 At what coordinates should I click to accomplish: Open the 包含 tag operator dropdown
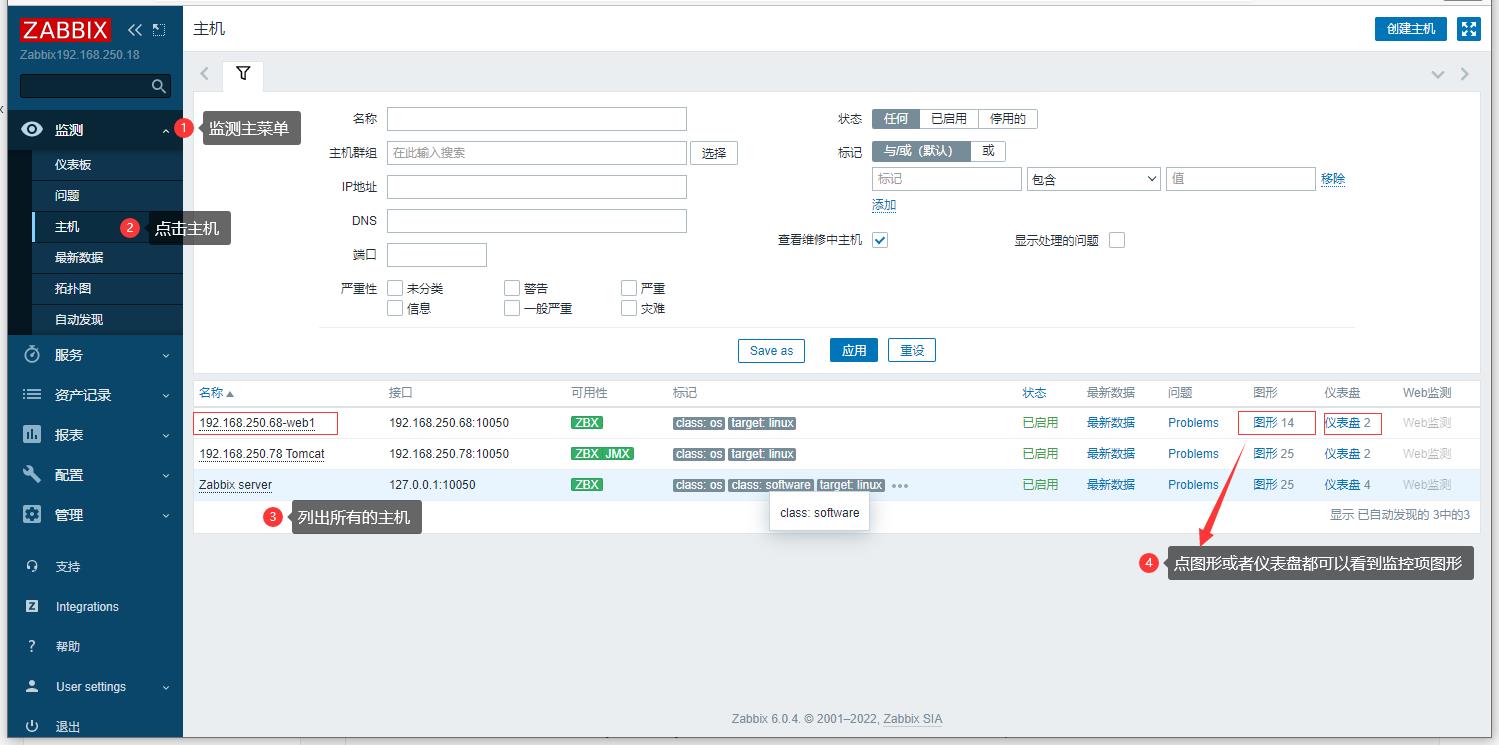[1093, 179]
